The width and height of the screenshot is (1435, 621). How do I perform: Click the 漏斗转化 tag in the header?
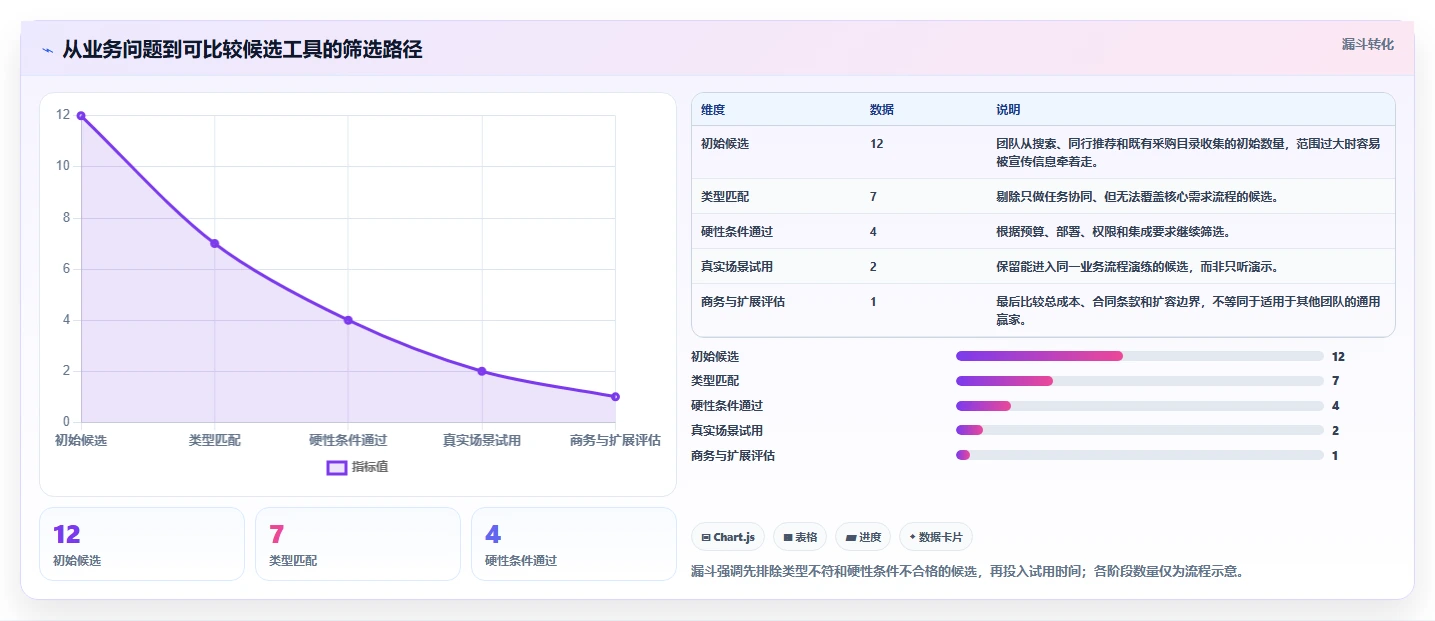coord(1367,44)
